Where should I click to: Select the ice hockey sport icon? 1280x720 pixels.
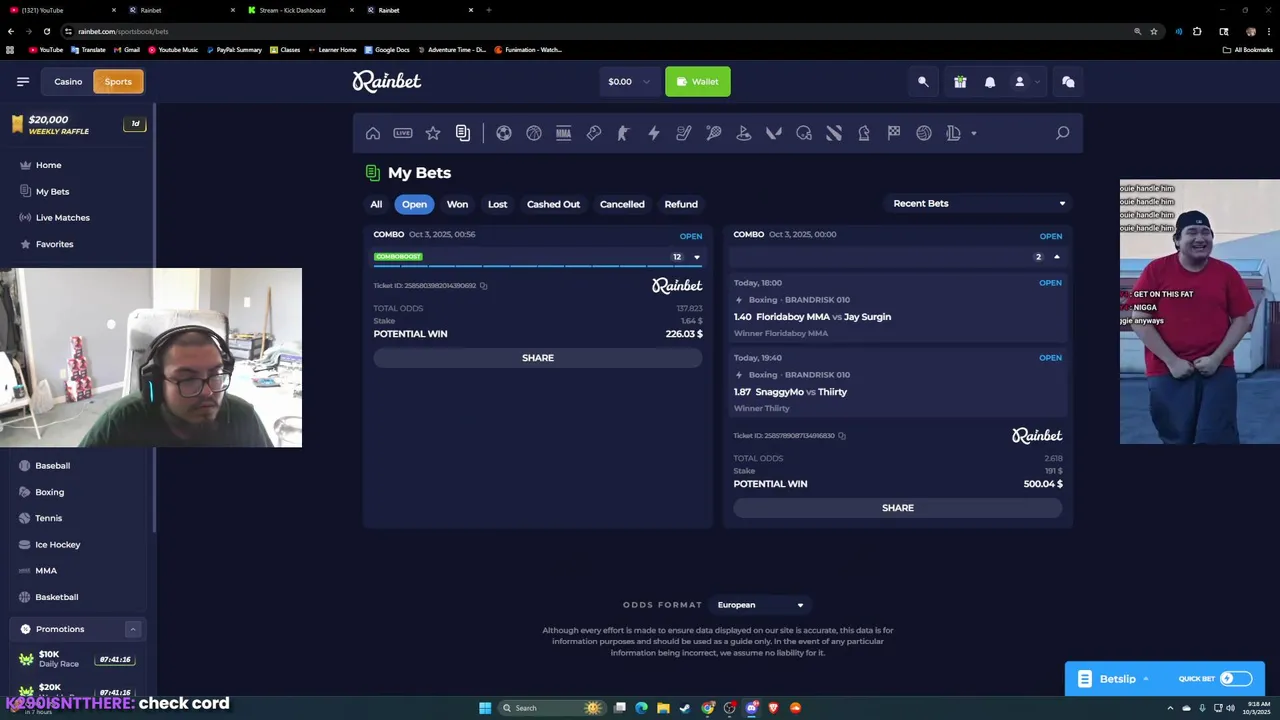coord(684,133)
